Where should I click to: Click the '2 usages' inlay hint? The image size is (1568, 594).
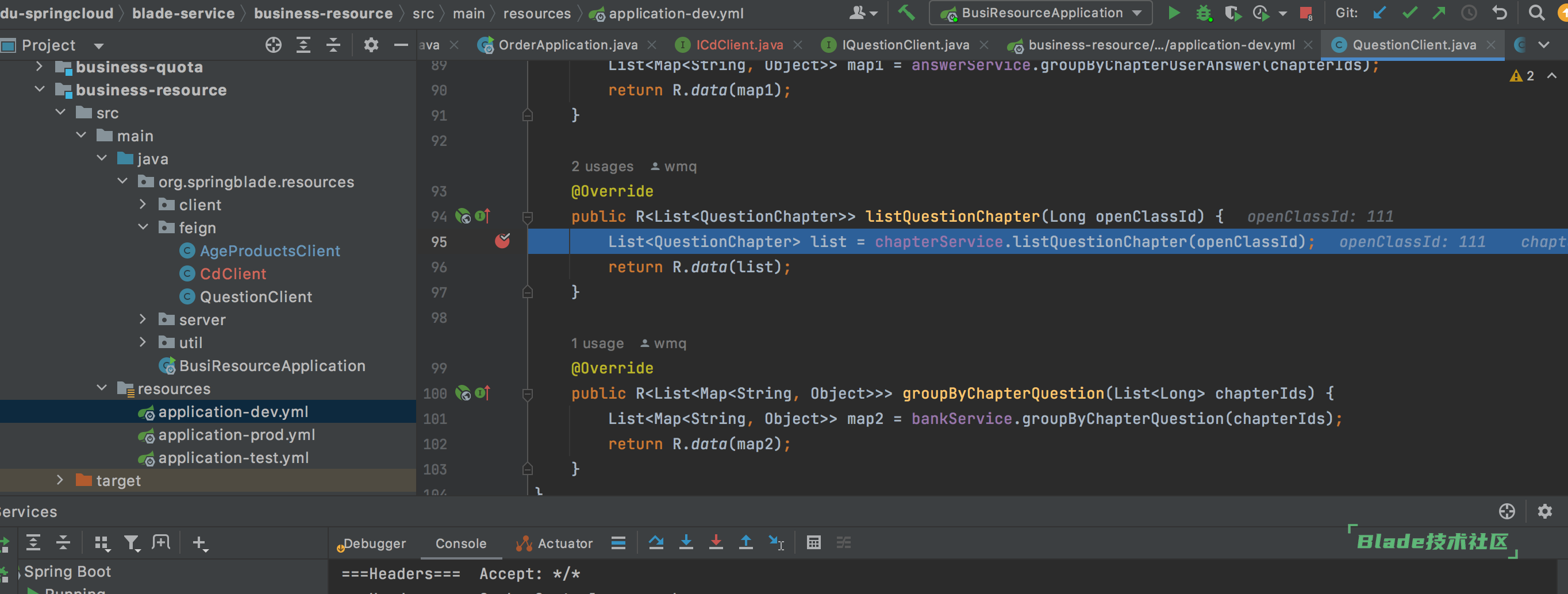[602, 166]
